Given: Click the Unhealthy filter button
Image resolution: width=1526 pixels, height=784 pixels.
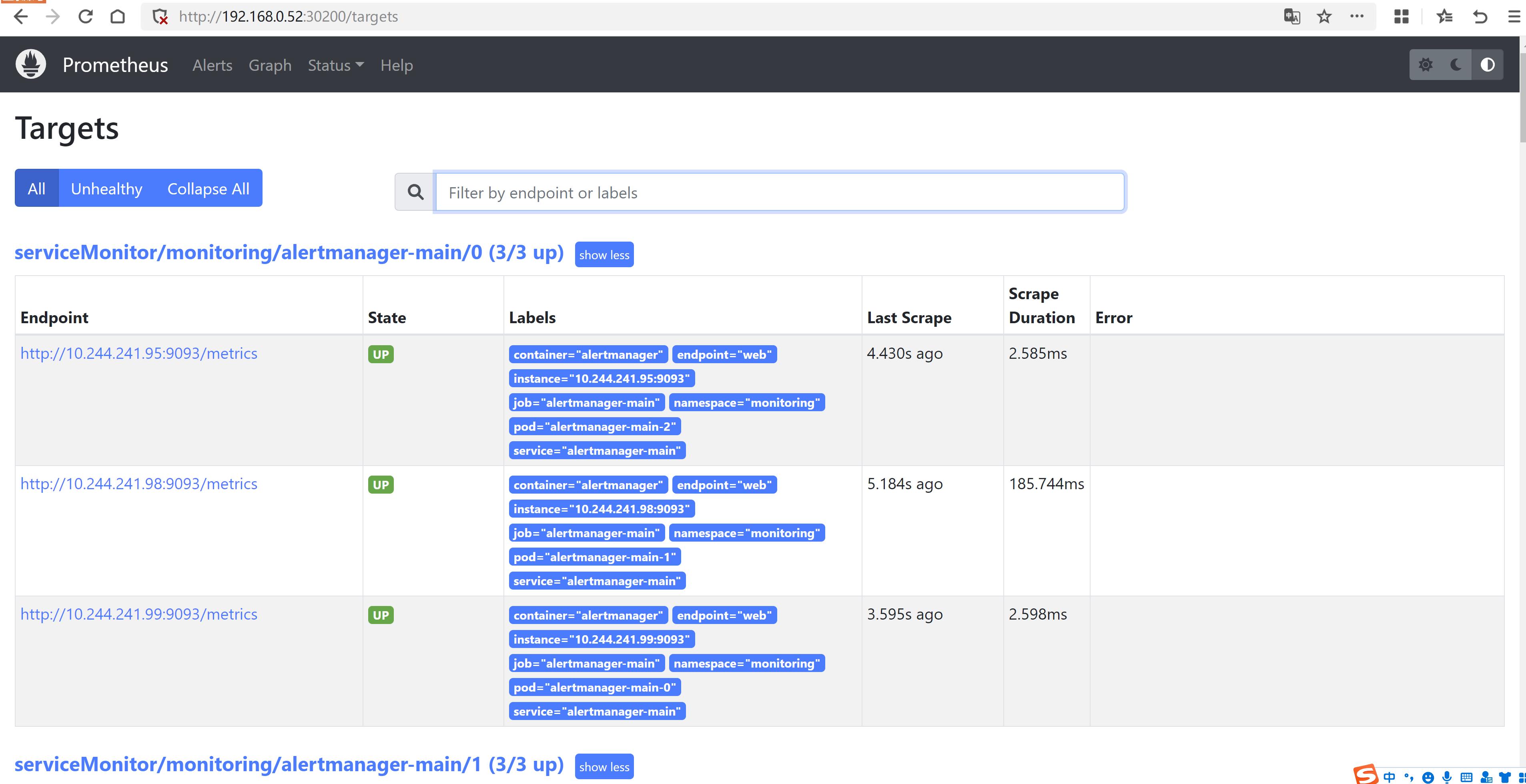Looking at the screenshot, I should click(107, 189).
